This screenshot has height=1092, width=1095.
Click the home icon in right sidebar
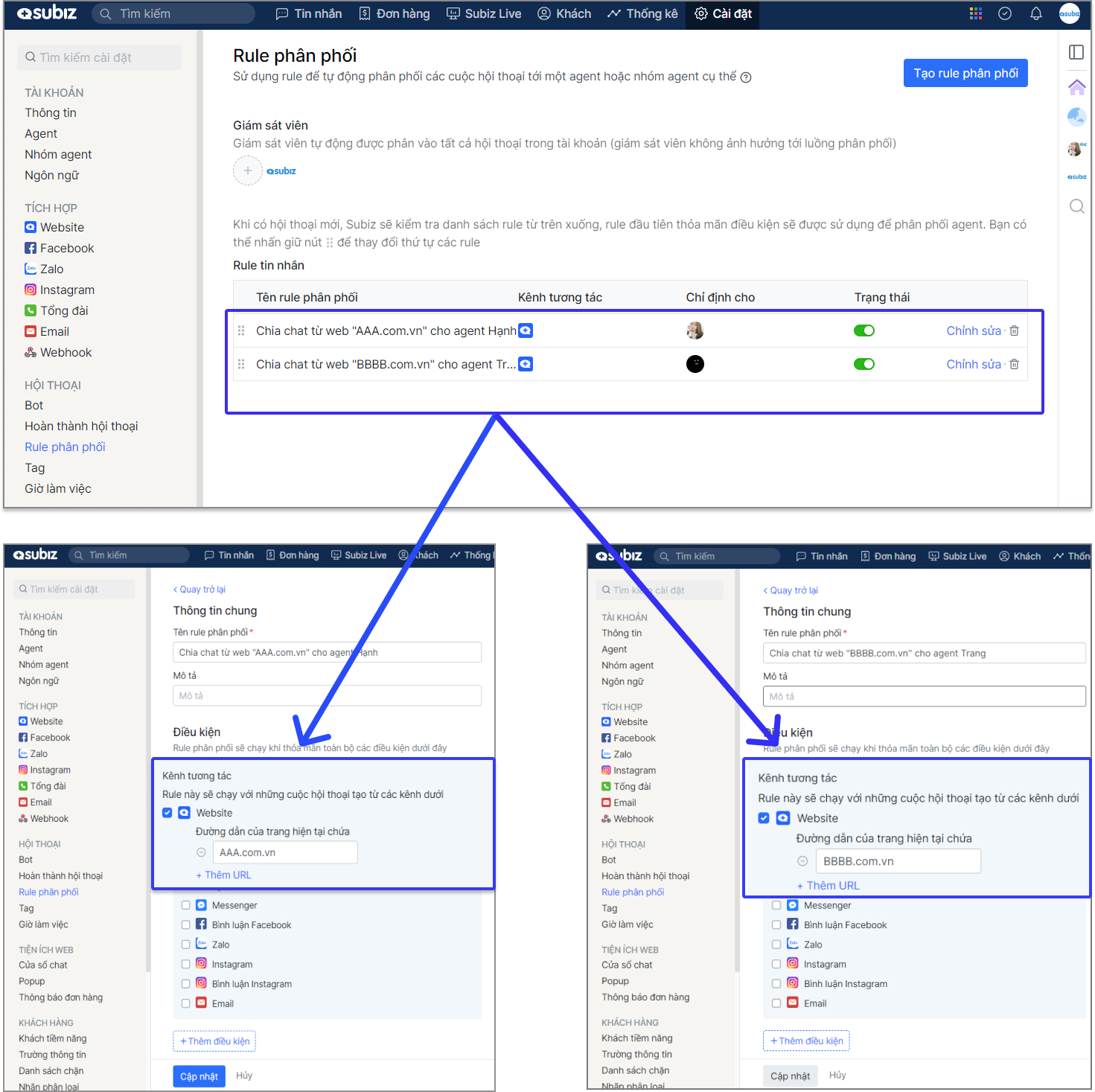(x=1076, y=87)
